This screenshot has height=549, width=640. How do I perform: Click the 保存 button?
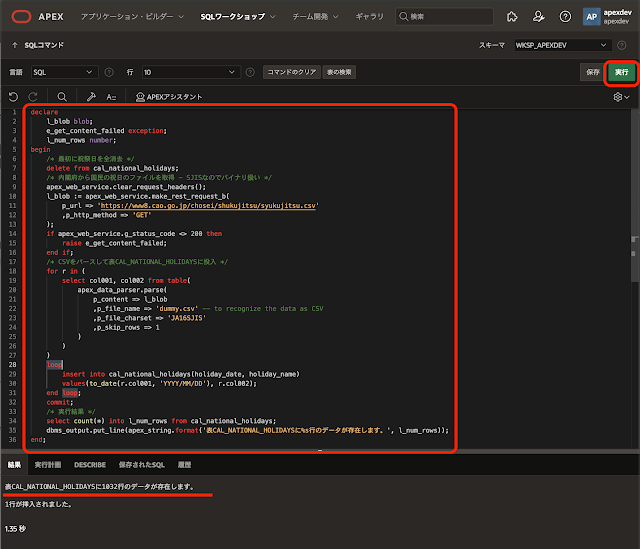(x=593, y=72)
